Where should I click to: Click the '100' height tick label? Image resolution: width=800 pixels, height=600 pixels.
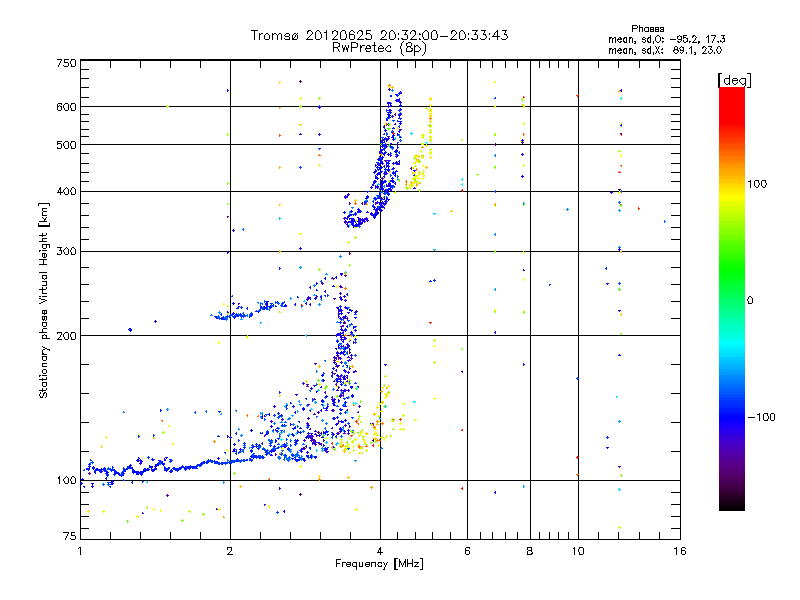[66, 480]
